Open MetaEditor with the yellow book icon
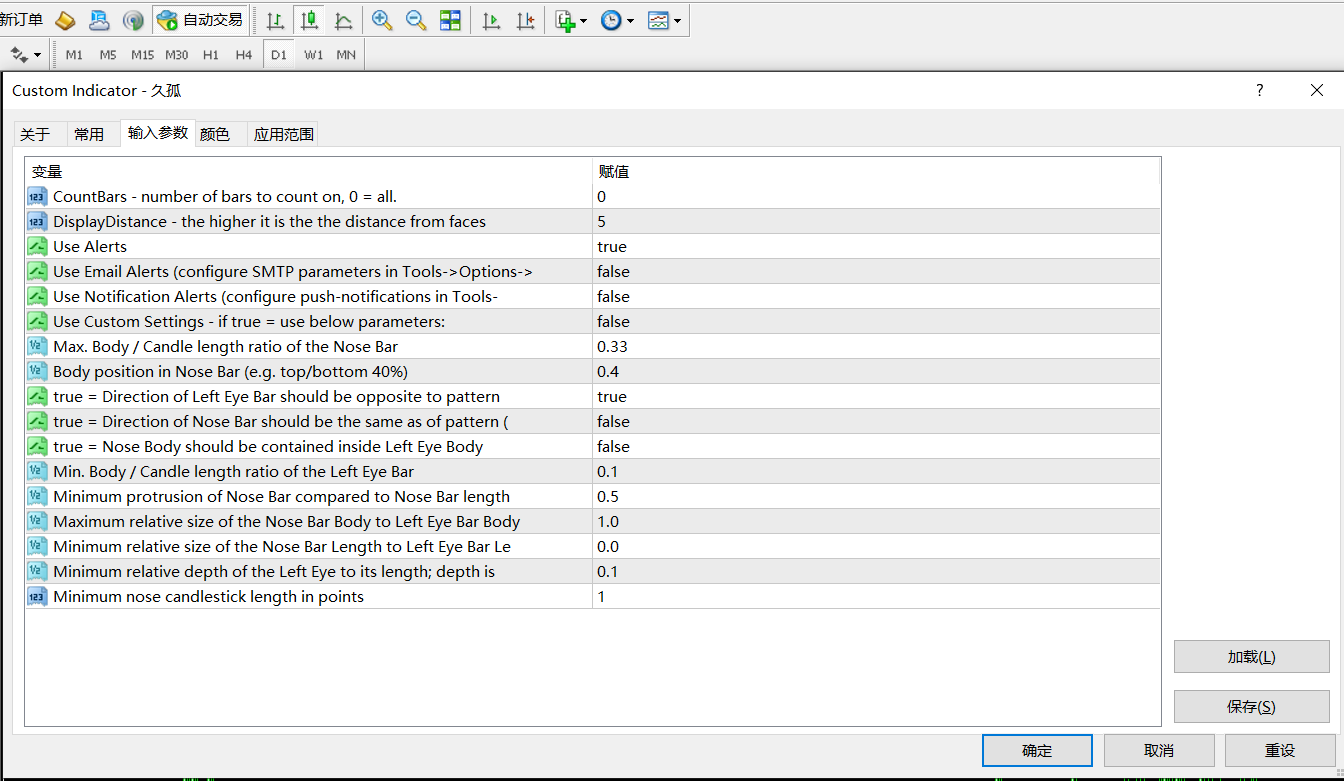This screenshot has height=781, width=1344. (x=65, y=20)
